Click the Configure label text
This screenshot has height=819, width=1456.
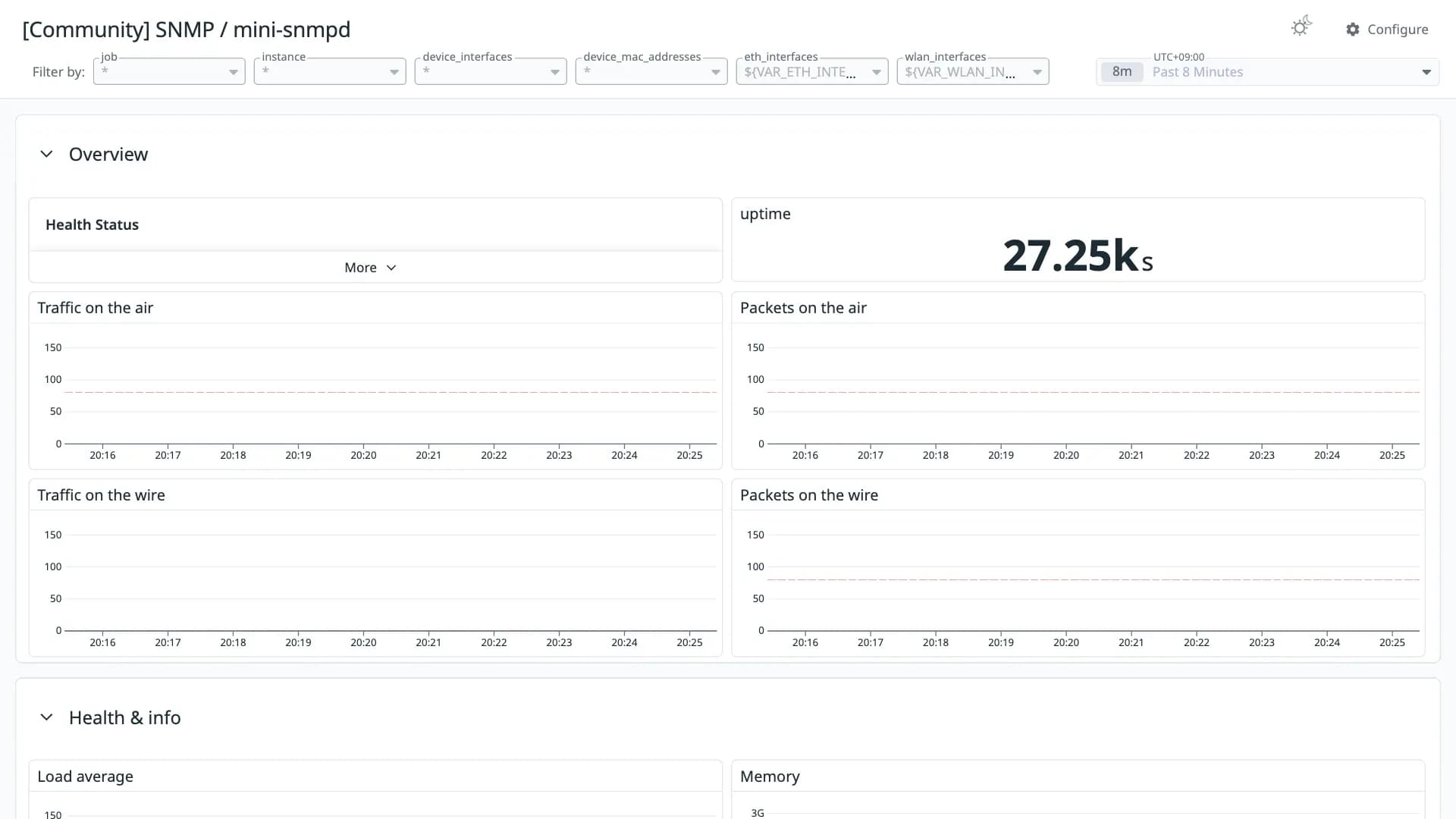click(x=1398, y=30)
